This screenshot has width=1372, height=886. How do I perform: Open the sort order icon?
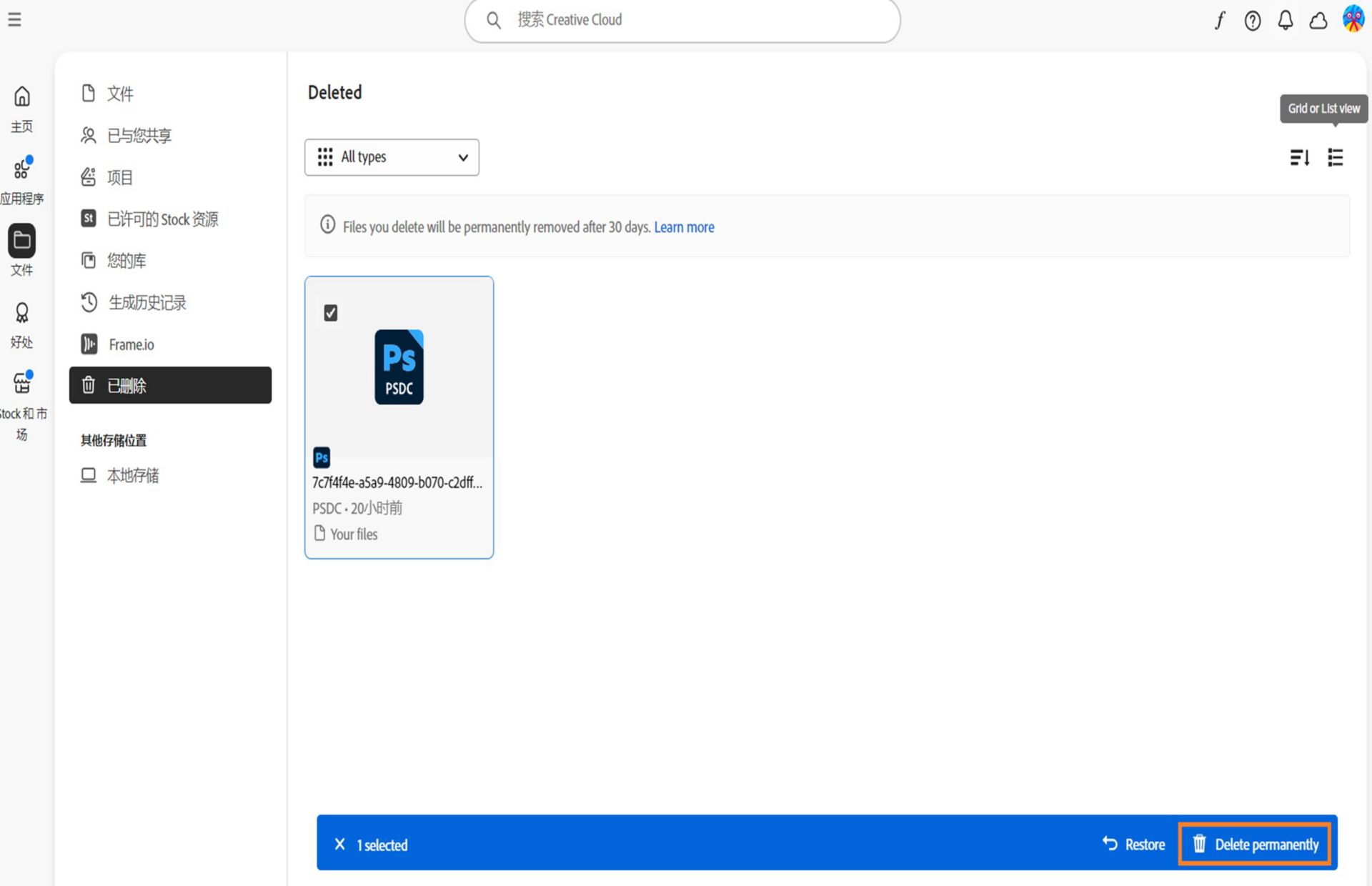1300,157
